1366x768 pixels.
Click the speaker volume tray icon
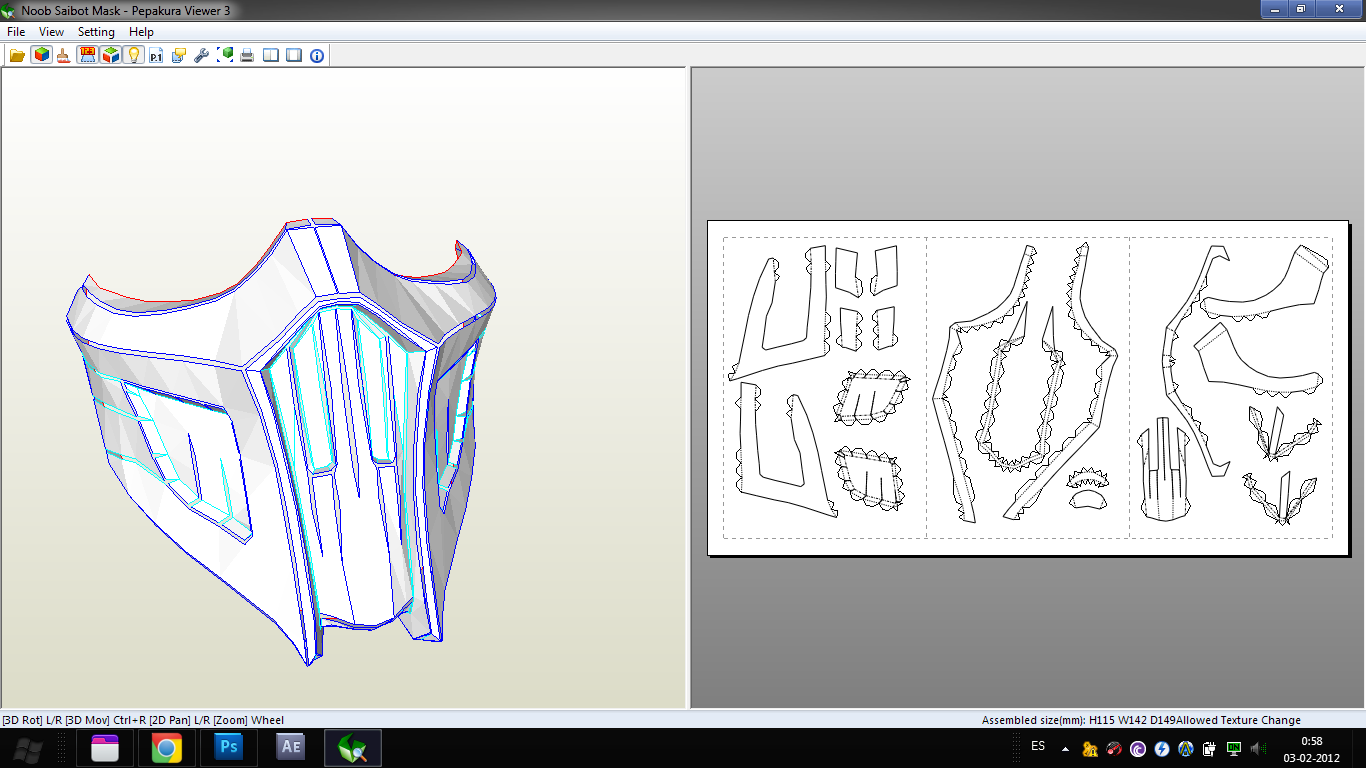click(x=1258, y=748)
